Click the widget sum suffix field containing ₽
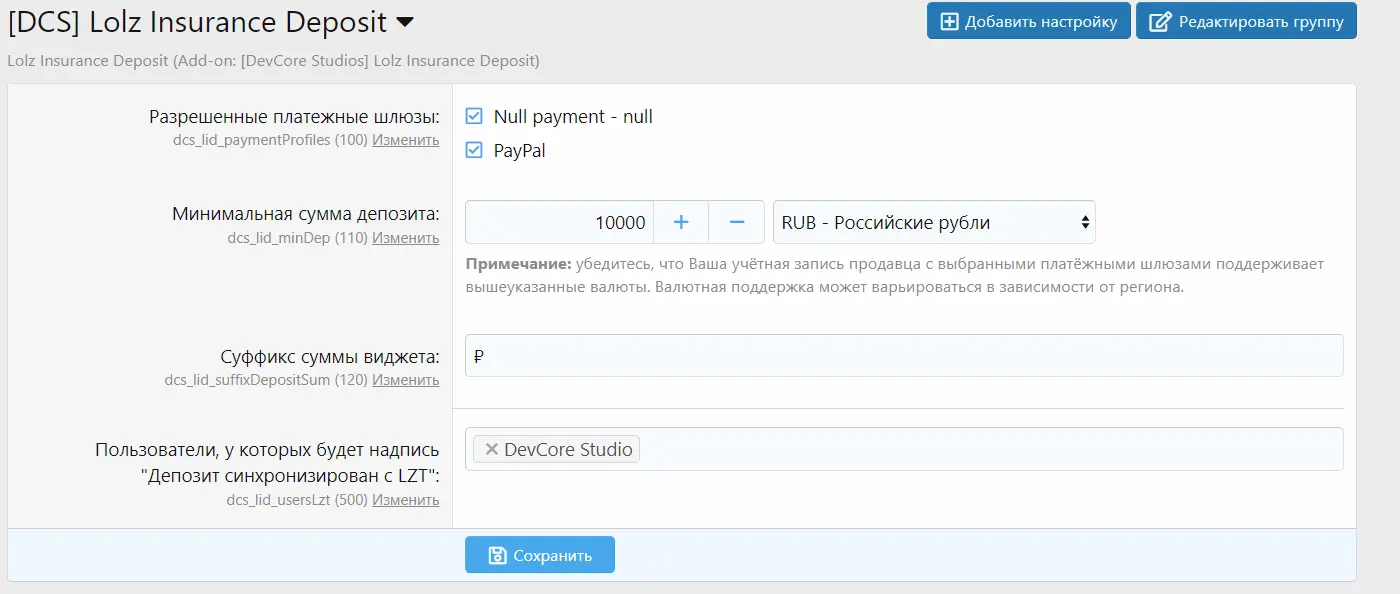This screenshot has height=594, width=1400. coord(904,356)
